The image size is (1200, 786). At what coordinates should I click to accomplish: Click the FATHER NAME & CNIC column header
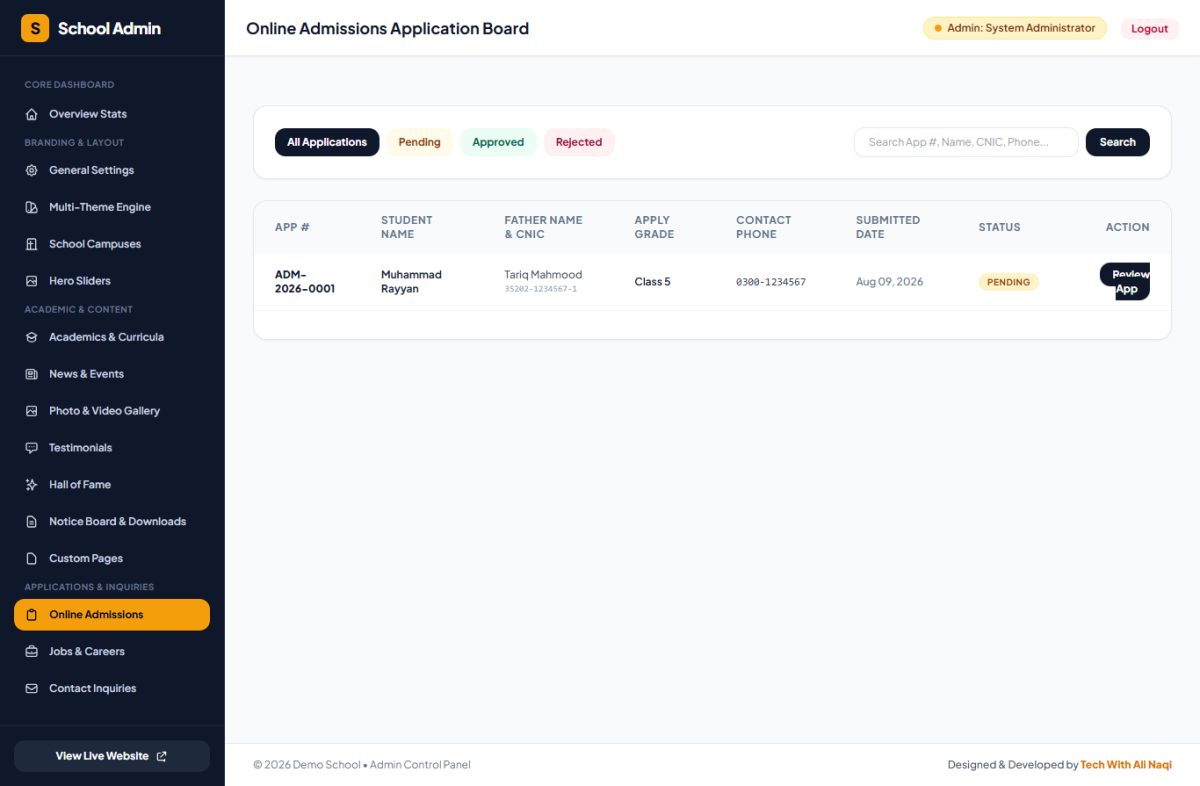pyautogui.click(x=543, y=227)
